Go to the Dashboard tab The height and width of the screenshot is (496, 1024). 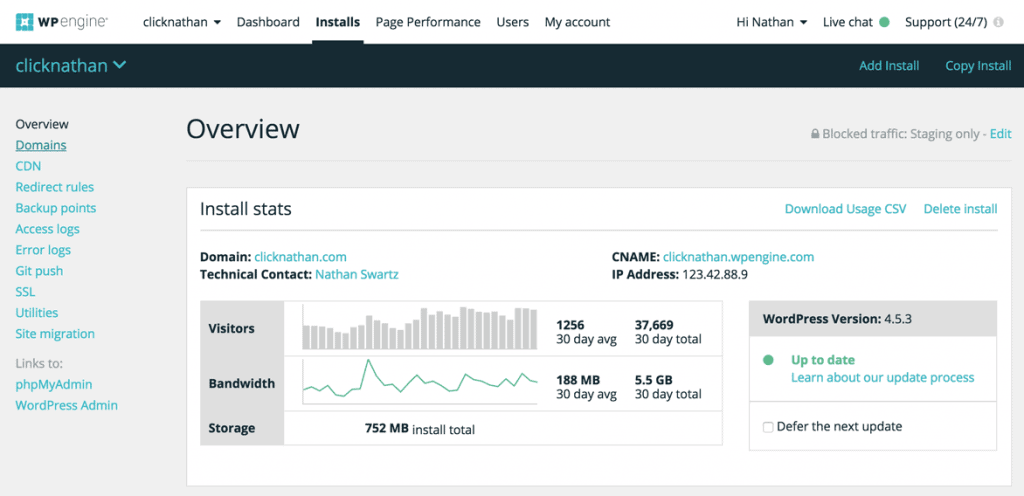coord(268,22)
